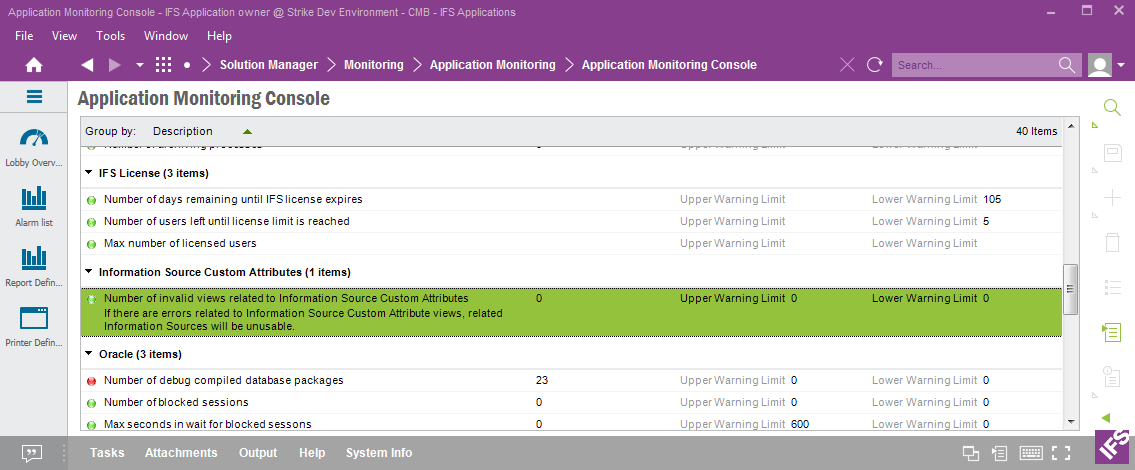
Task: Click the right-panel list view icon
Action: [1112, 288]
